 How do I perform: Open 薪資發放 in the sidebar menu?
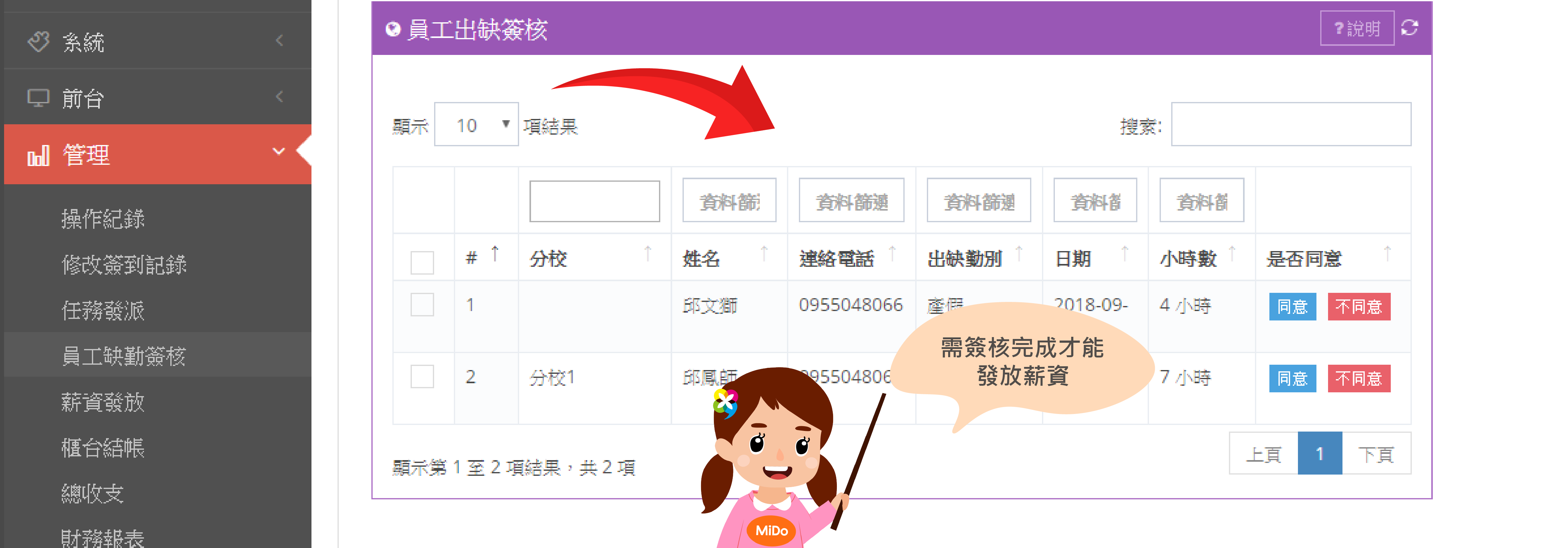click(x=103, y=402)
